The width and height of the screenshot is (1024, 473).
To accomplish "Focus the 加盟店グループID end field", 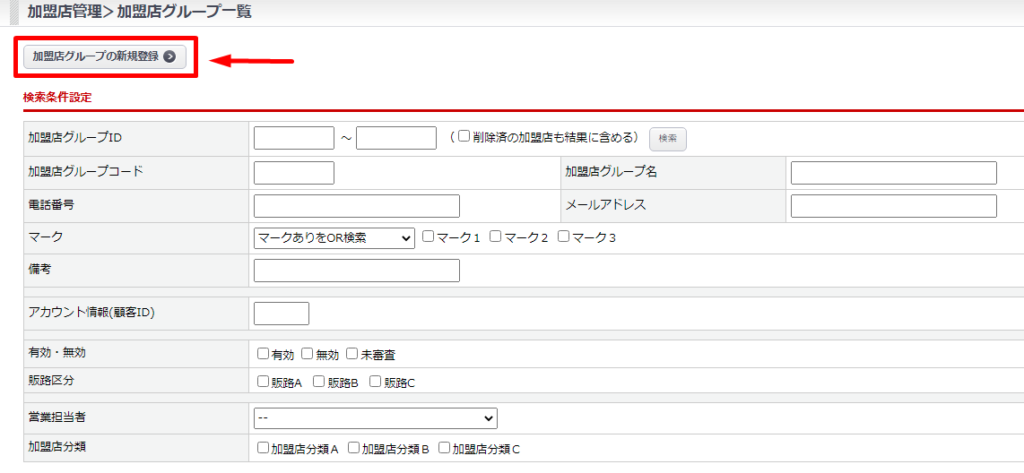I will point(396,138).
